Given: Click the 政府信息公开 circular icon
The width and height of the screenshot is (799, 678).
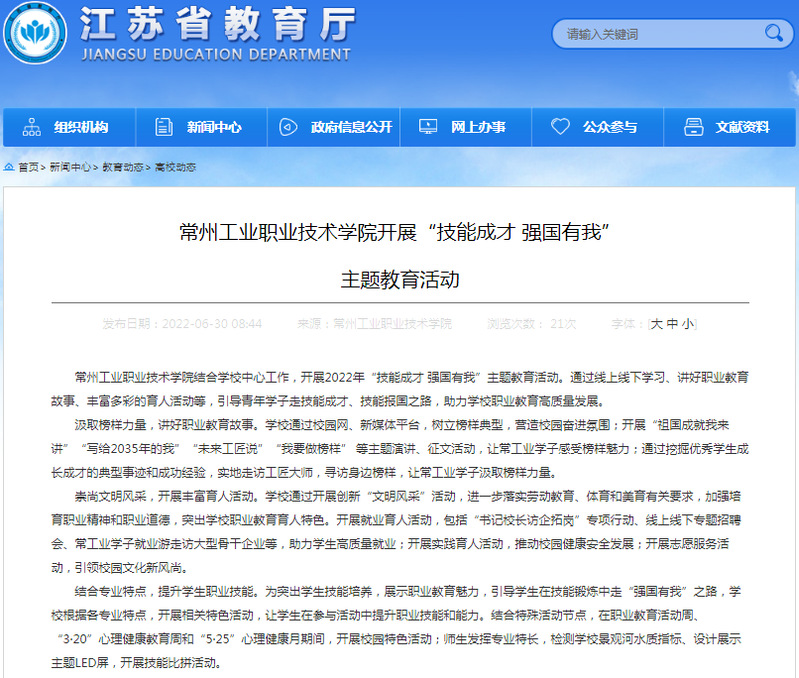Looking at the screenshot, I should [x=288, y=127].
